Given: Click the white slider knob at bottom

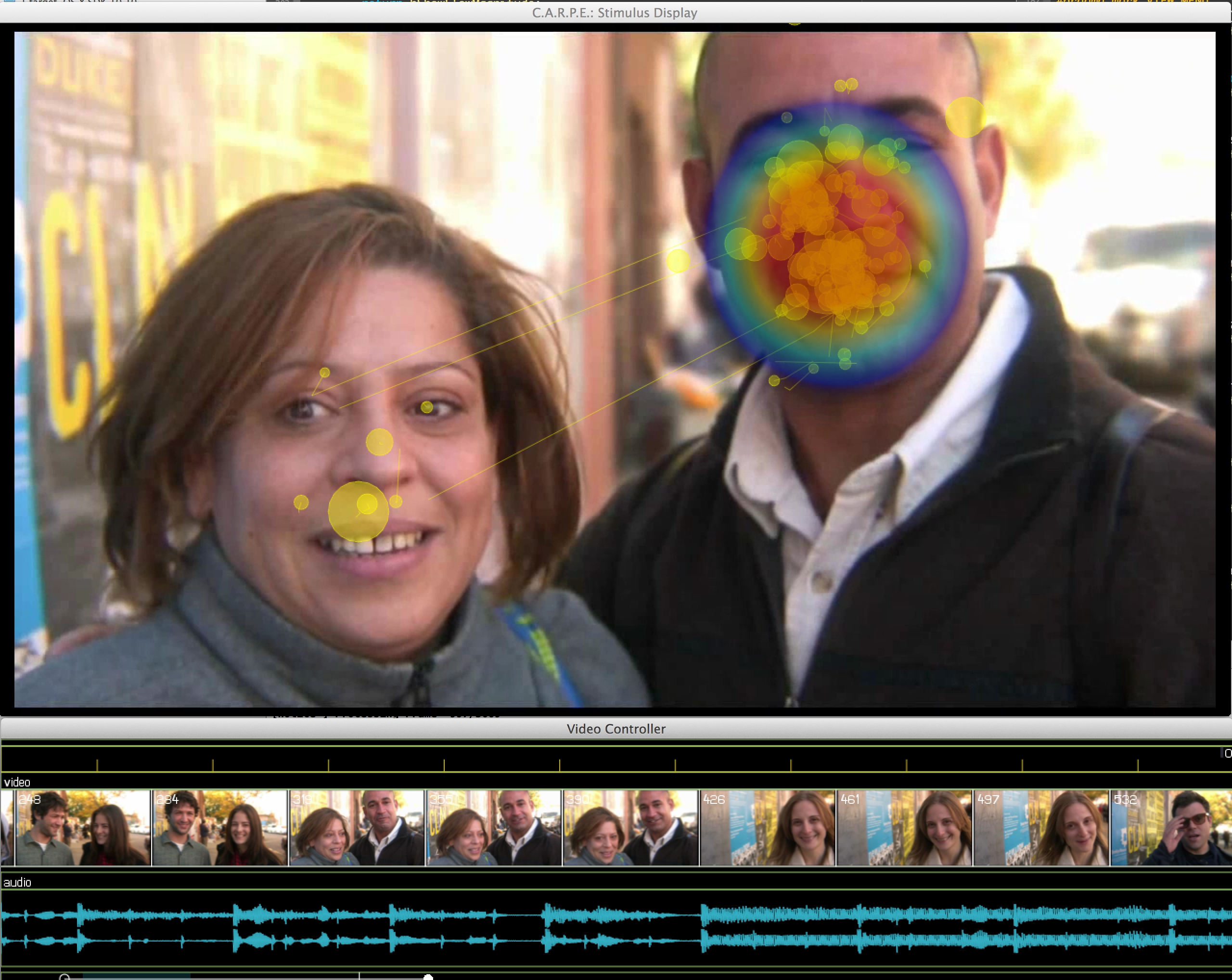Looking at the screenshot, I should tap(428, 977).
